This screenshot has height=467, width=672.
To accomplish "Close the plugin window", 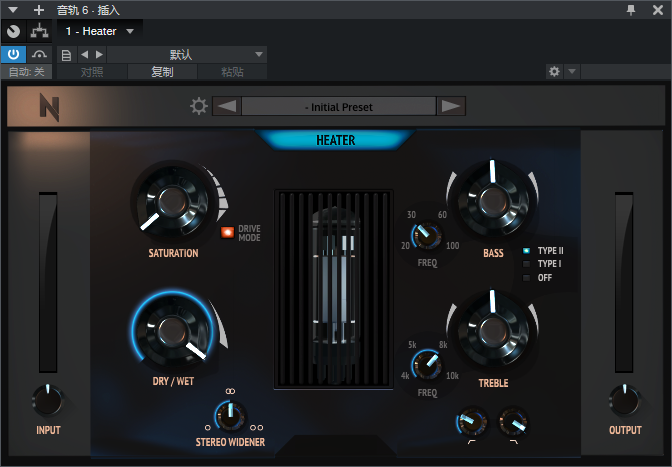I will point(658,10).
